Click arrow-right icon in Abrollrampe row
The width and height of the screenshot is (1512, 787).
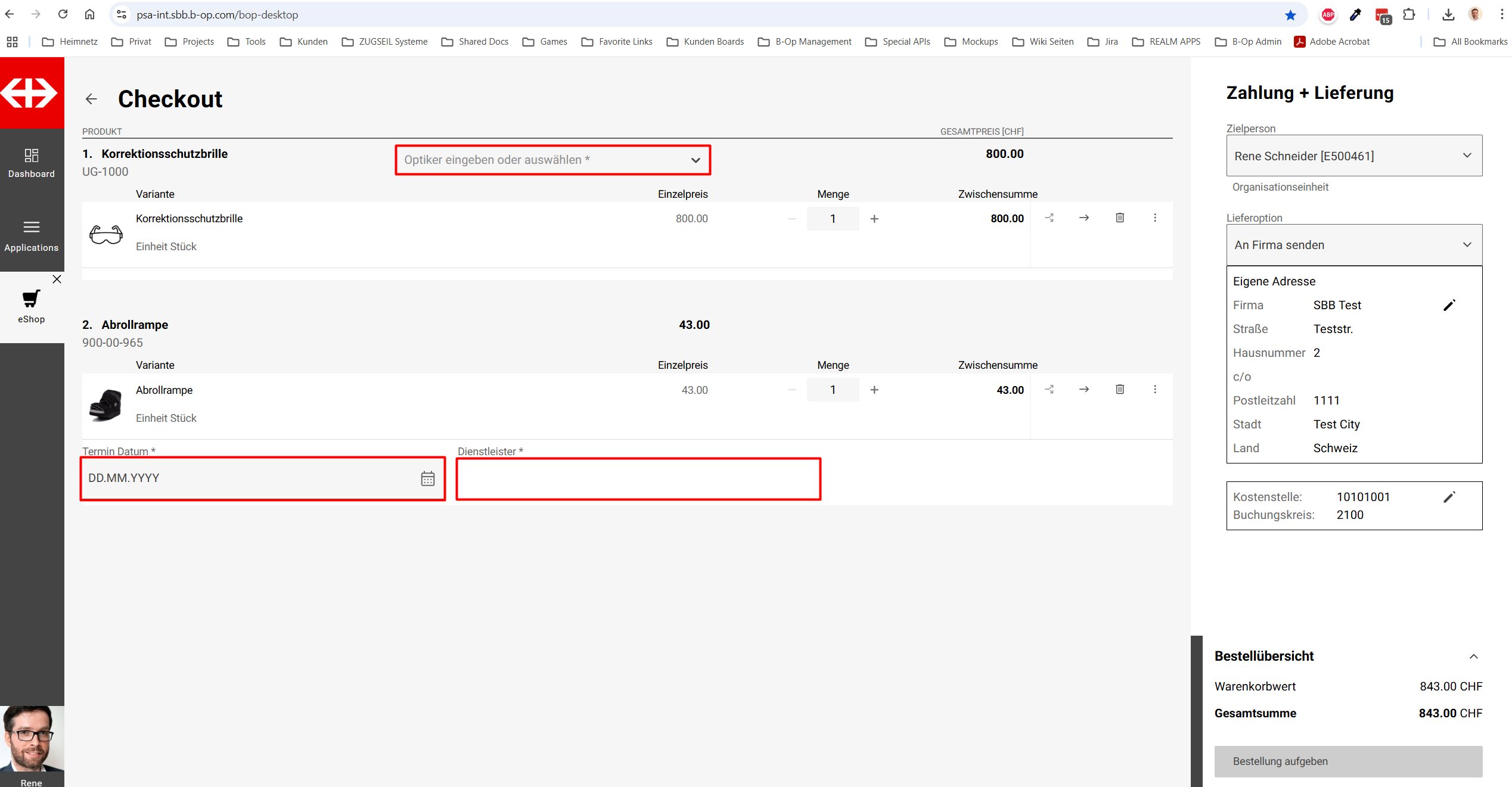click(x=1084, y=389)
